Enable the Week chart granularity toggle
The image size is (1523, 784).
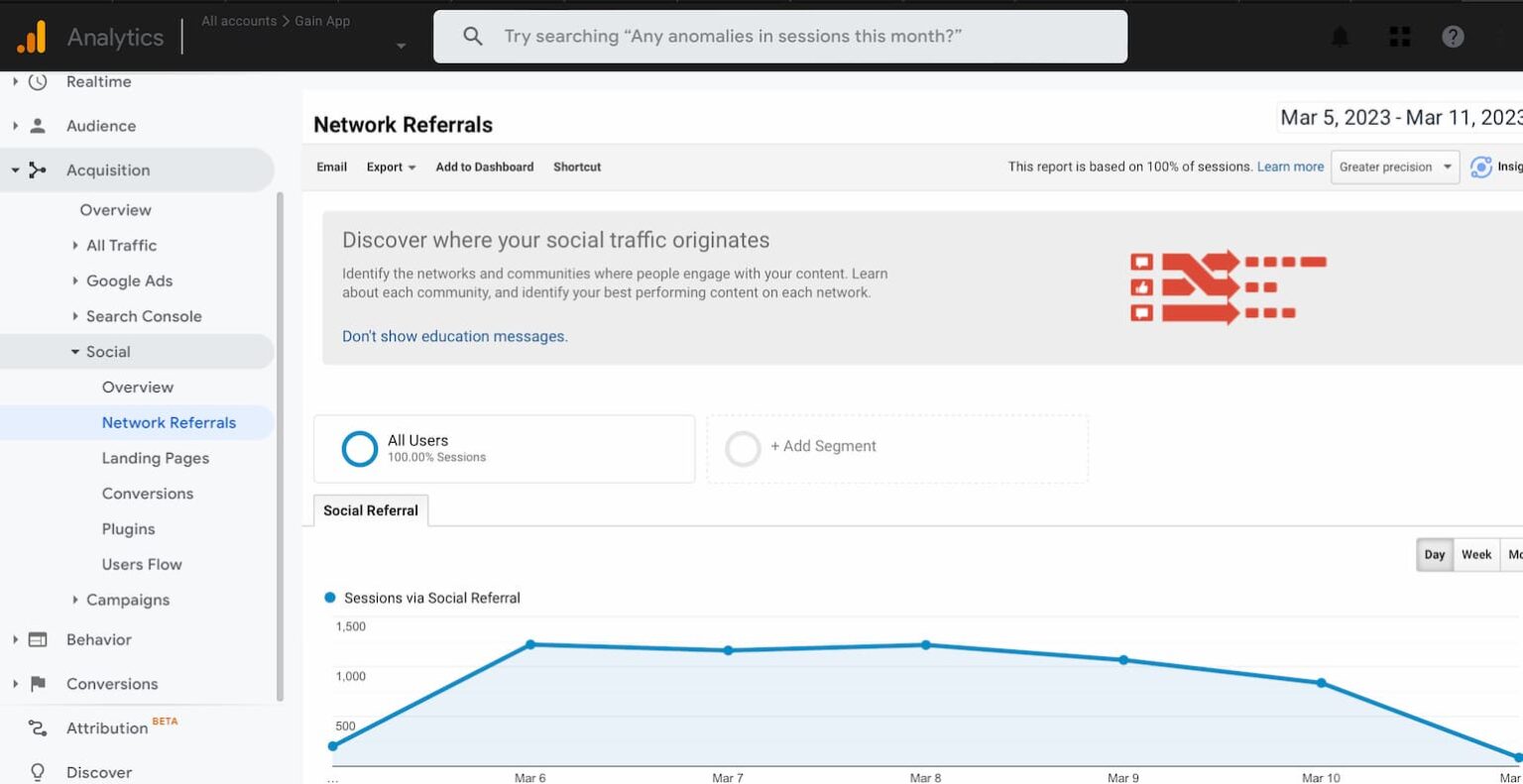coord(1475,554)
